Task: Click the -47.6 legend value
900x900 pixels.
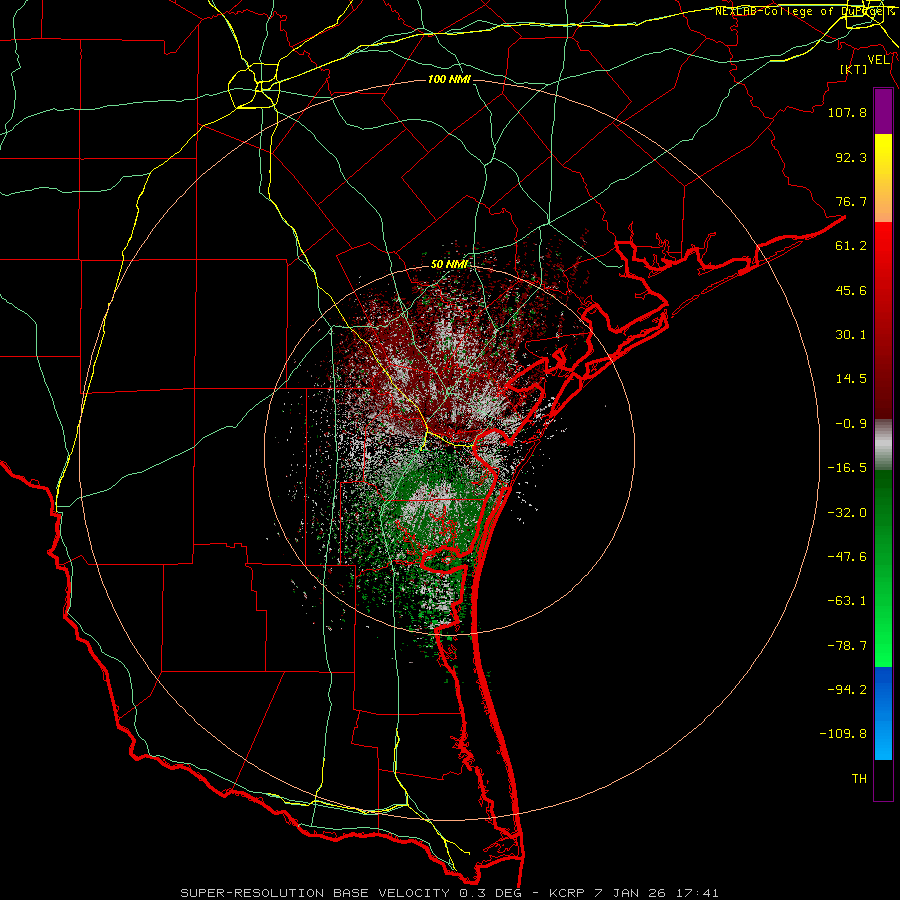Action: (x=847, y=557)
